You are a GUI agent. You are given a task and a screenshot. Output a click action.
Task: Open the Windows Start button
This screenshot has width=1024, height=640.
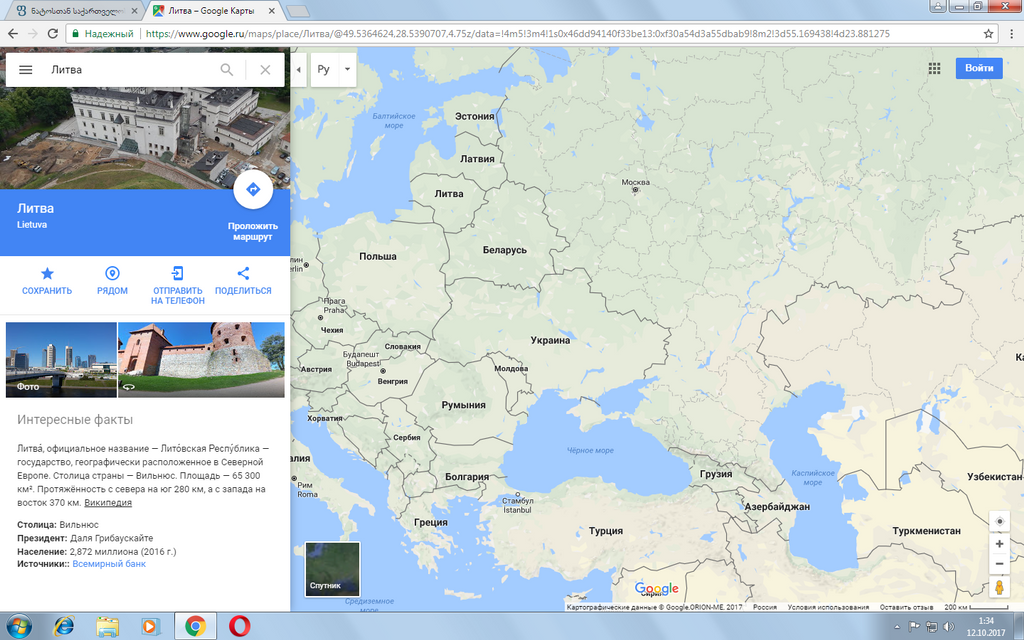(x=18, y=626)
